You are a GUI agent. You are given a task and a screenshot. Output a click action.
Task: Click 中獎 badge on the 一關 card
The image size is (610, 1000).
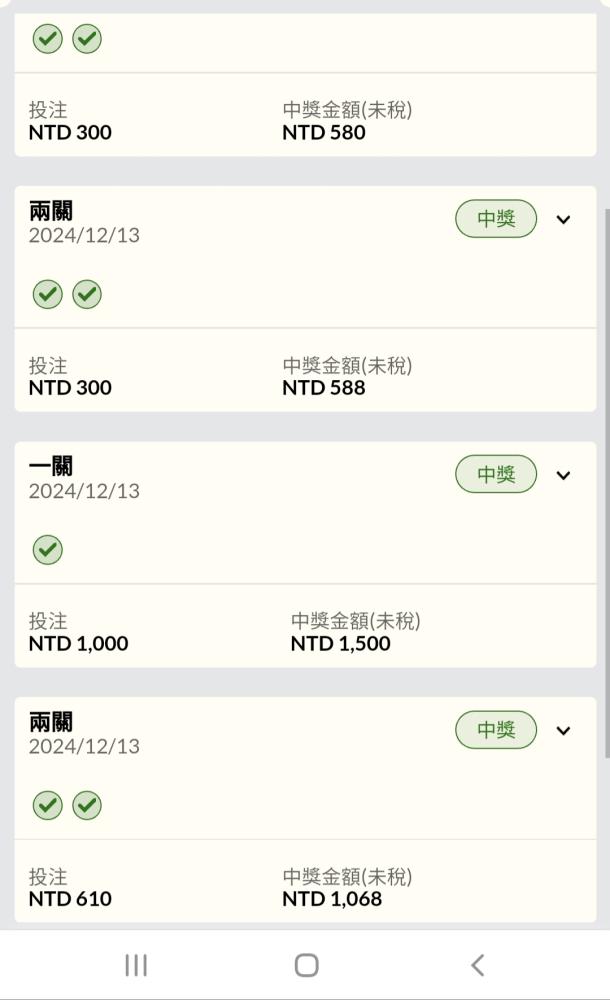[496, 474]
